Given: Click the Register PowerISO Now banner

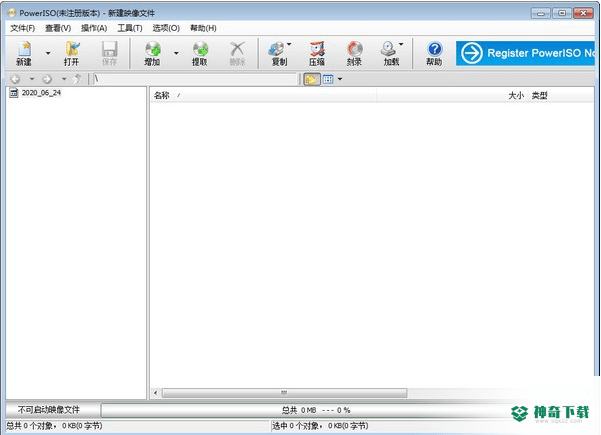Looking at the screenshot, I should pyautogui.click(x=525, y=53).
